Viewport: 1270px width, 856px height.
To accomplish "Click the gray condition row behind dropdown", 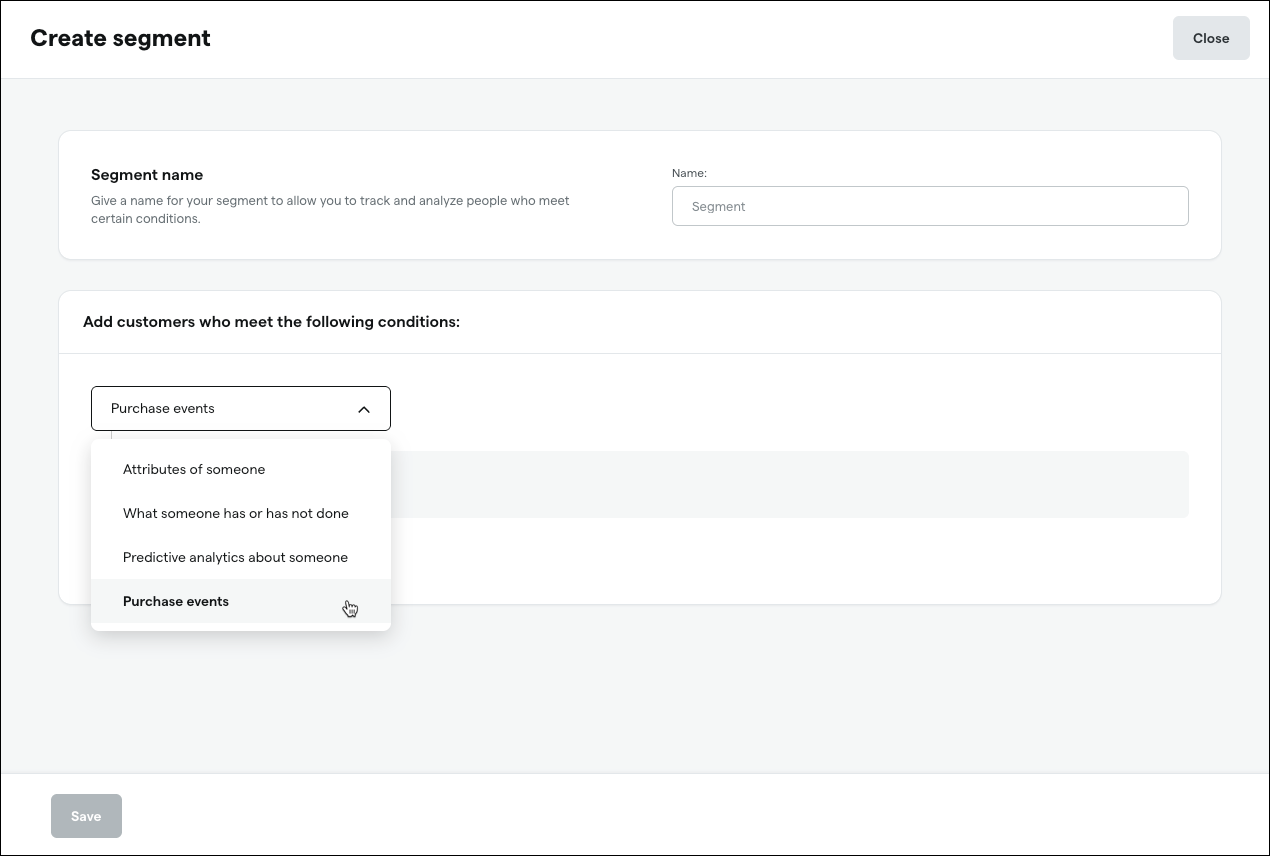I will pyautogui.click(x=788, y=484).
